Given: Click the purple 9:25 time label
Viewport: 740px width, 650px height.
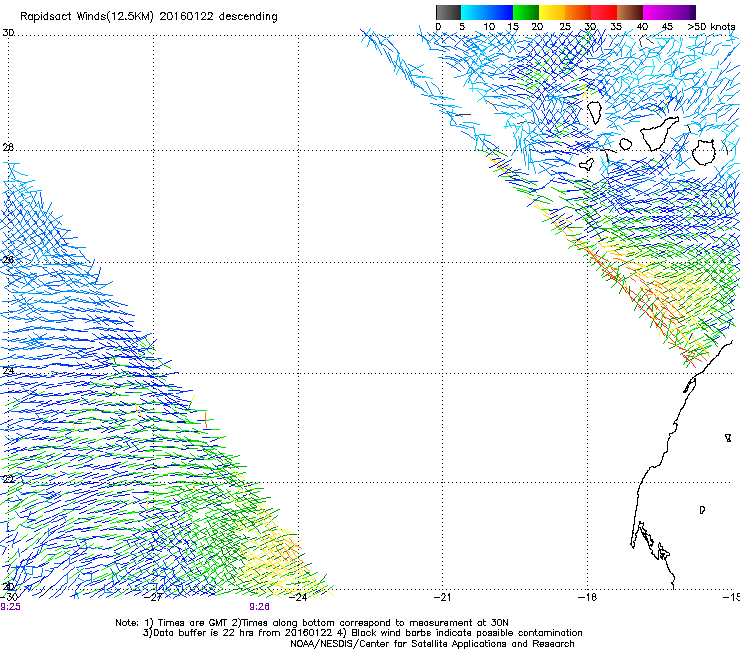Looking at the screenshot, I should (10, 607).
